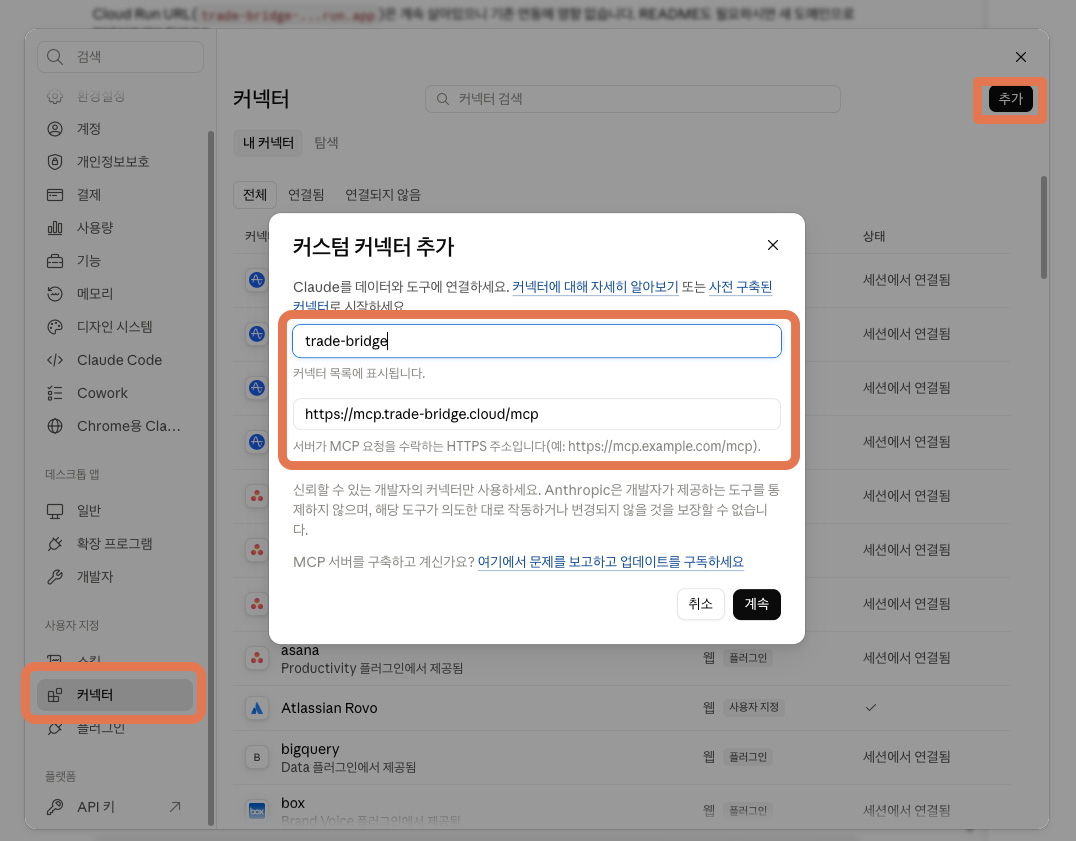Viewport: 1076px width, 841px height.
Task: Click the connector list vertical scrollbar
Action: [1044, 227]
